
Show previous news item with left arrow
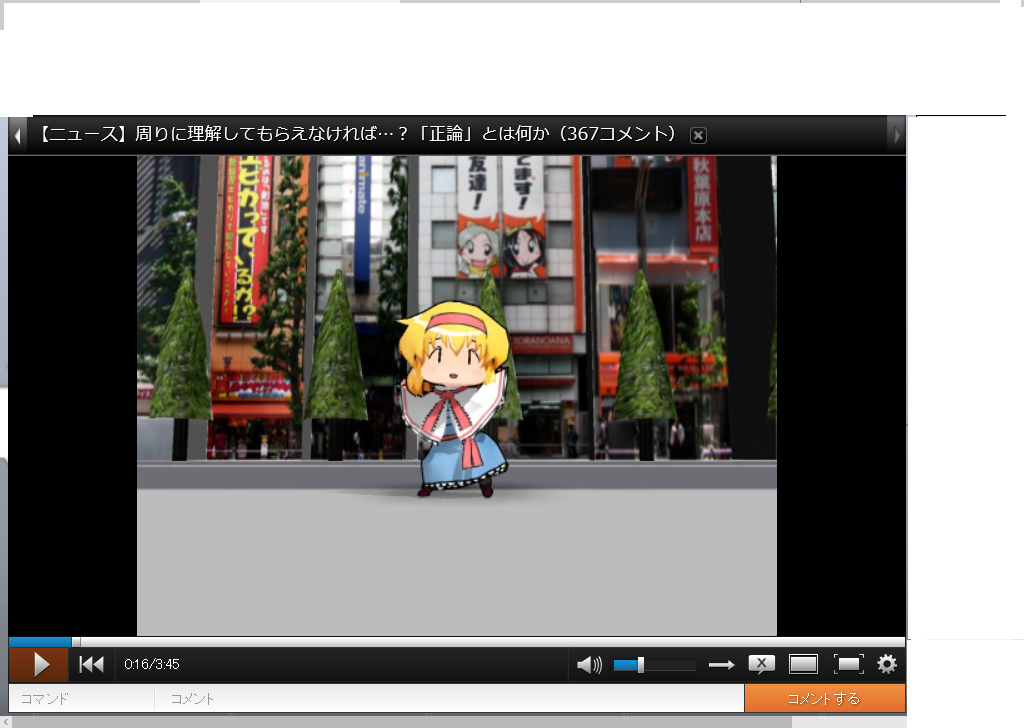coord(18,135)
